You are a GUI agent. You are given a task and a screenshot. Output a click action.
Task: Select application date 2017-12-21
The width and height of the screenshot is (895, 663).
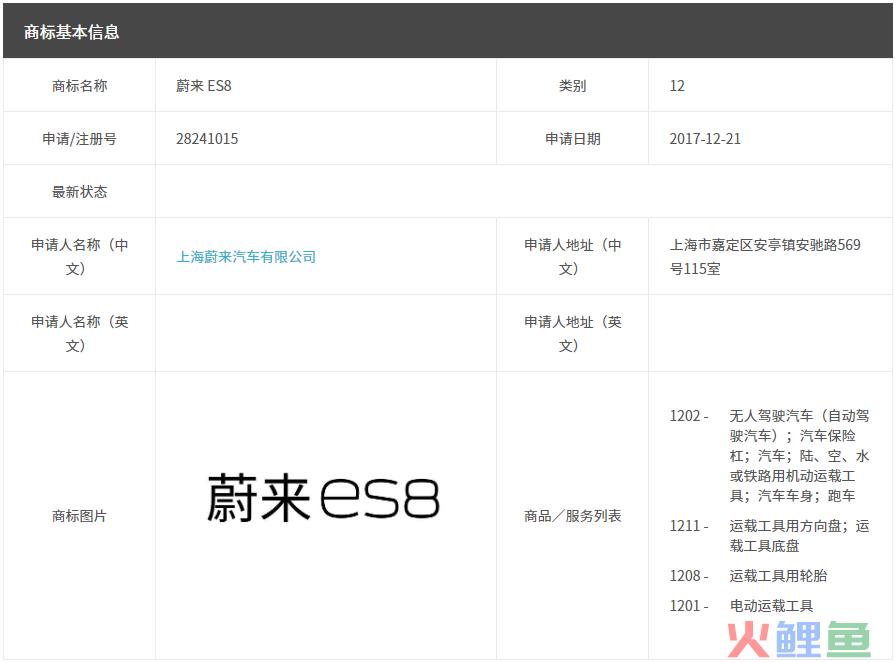[705, 139]
